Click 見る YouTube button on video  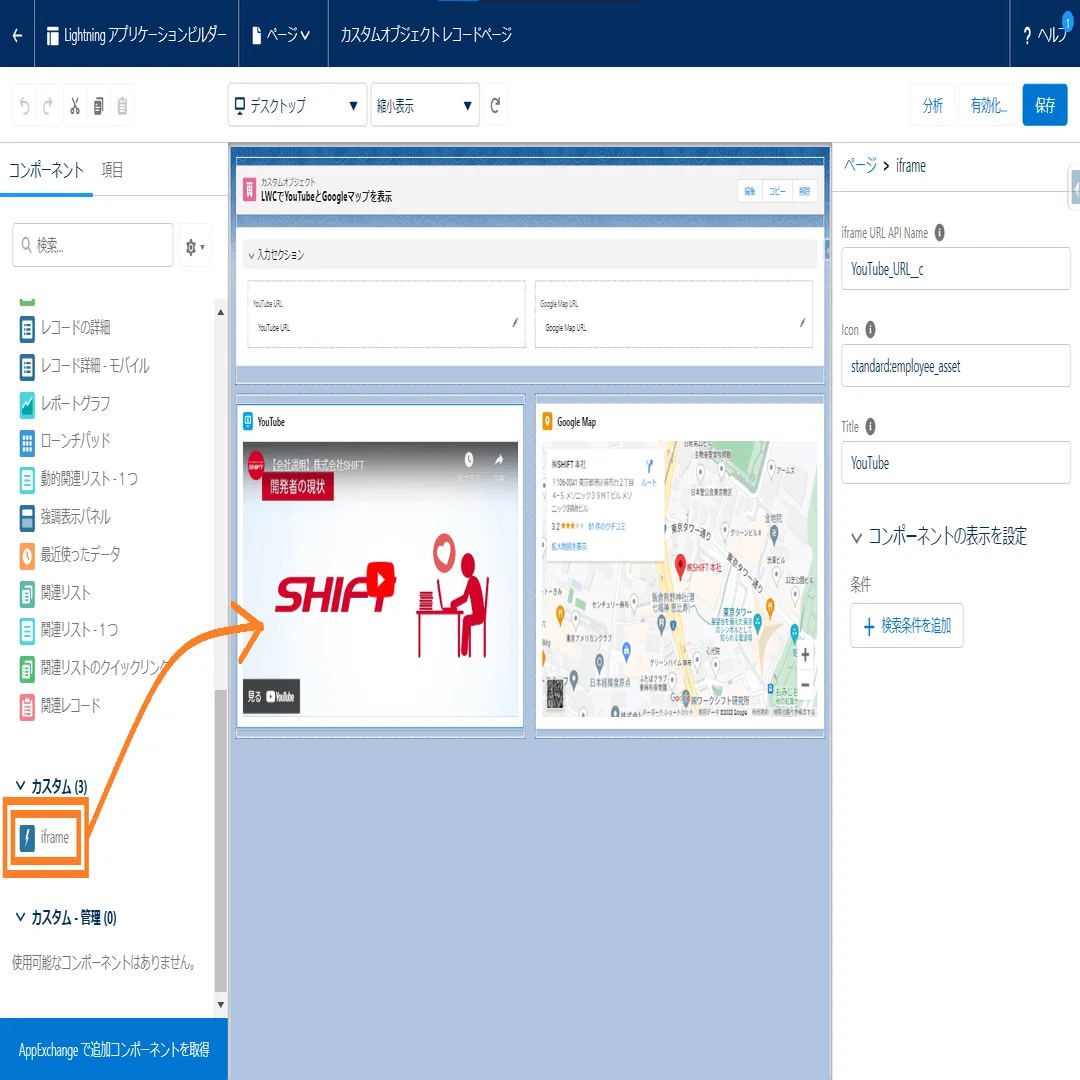(271, 696)
